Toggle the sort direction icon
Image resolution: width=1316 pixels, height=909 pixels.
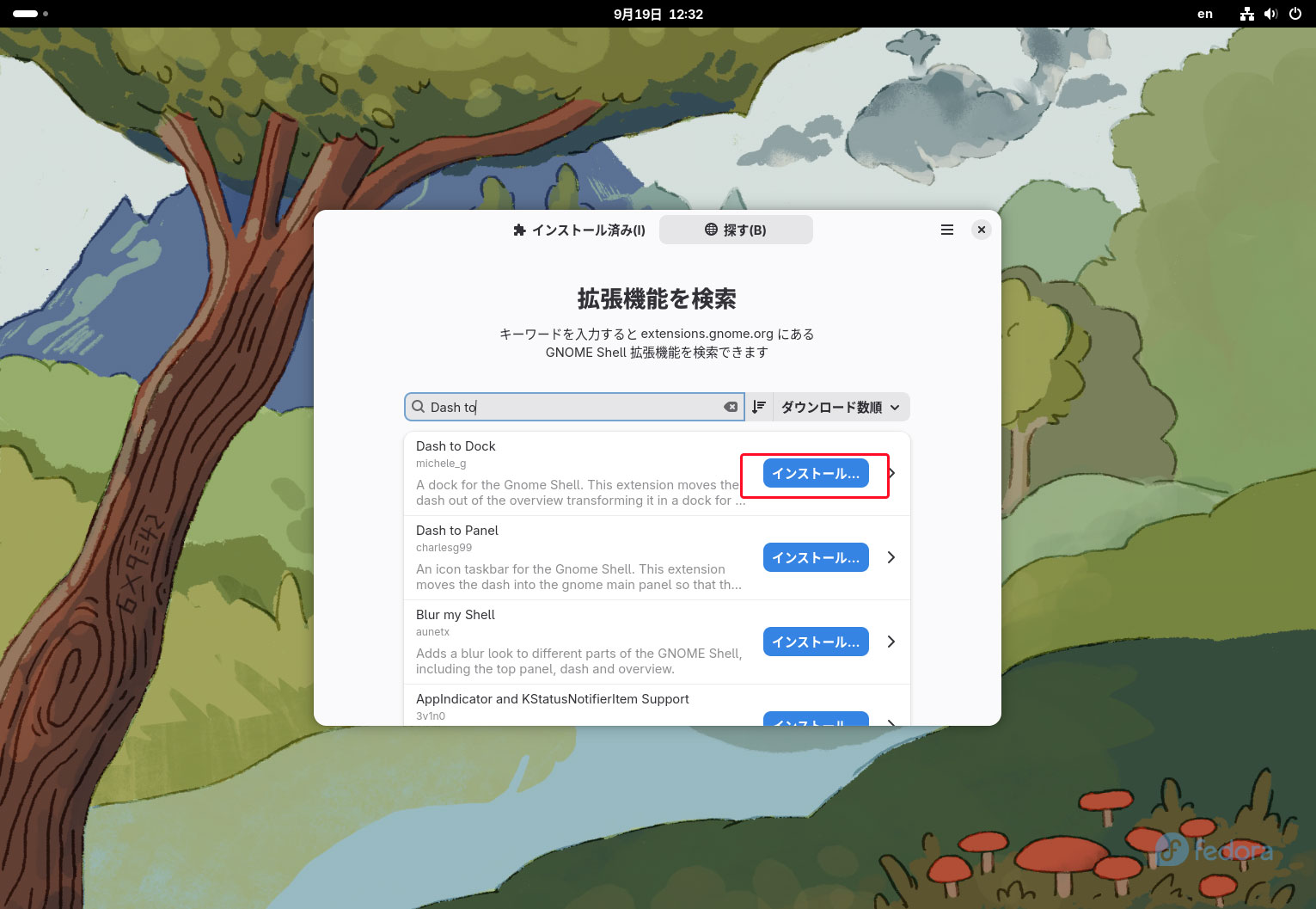(x=759, y=407)
